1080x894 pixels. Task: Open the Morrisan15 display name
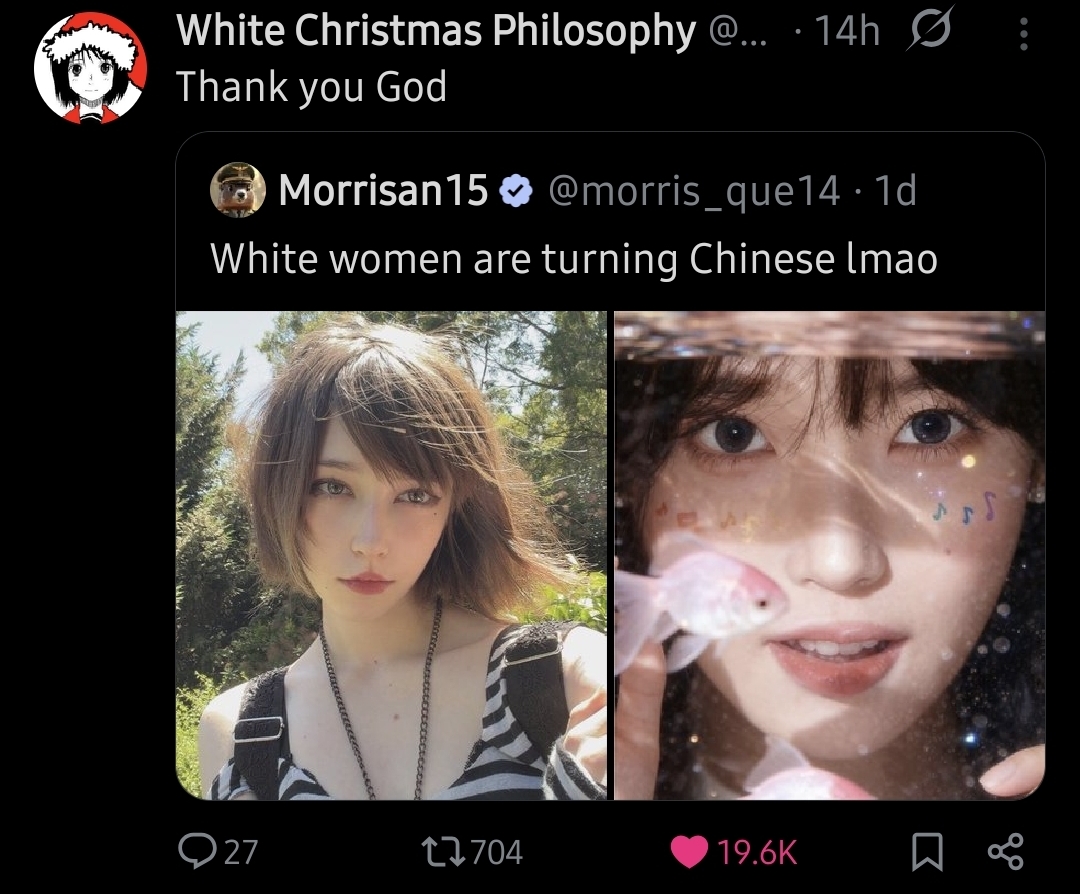384,191
